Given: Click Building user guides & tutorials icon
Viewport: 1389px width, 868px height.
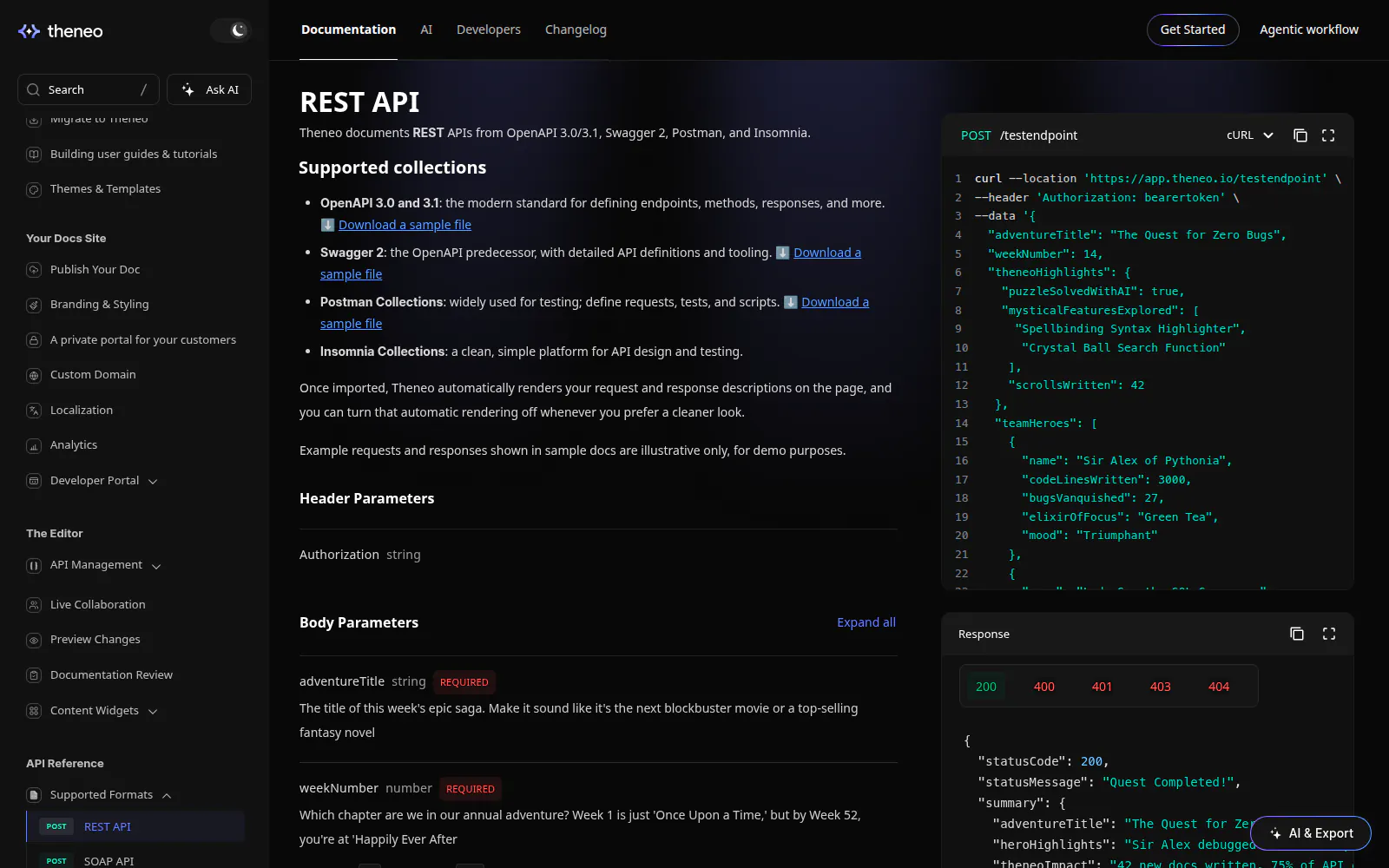Looking at the screenshot, I should (x=34, y=155).
